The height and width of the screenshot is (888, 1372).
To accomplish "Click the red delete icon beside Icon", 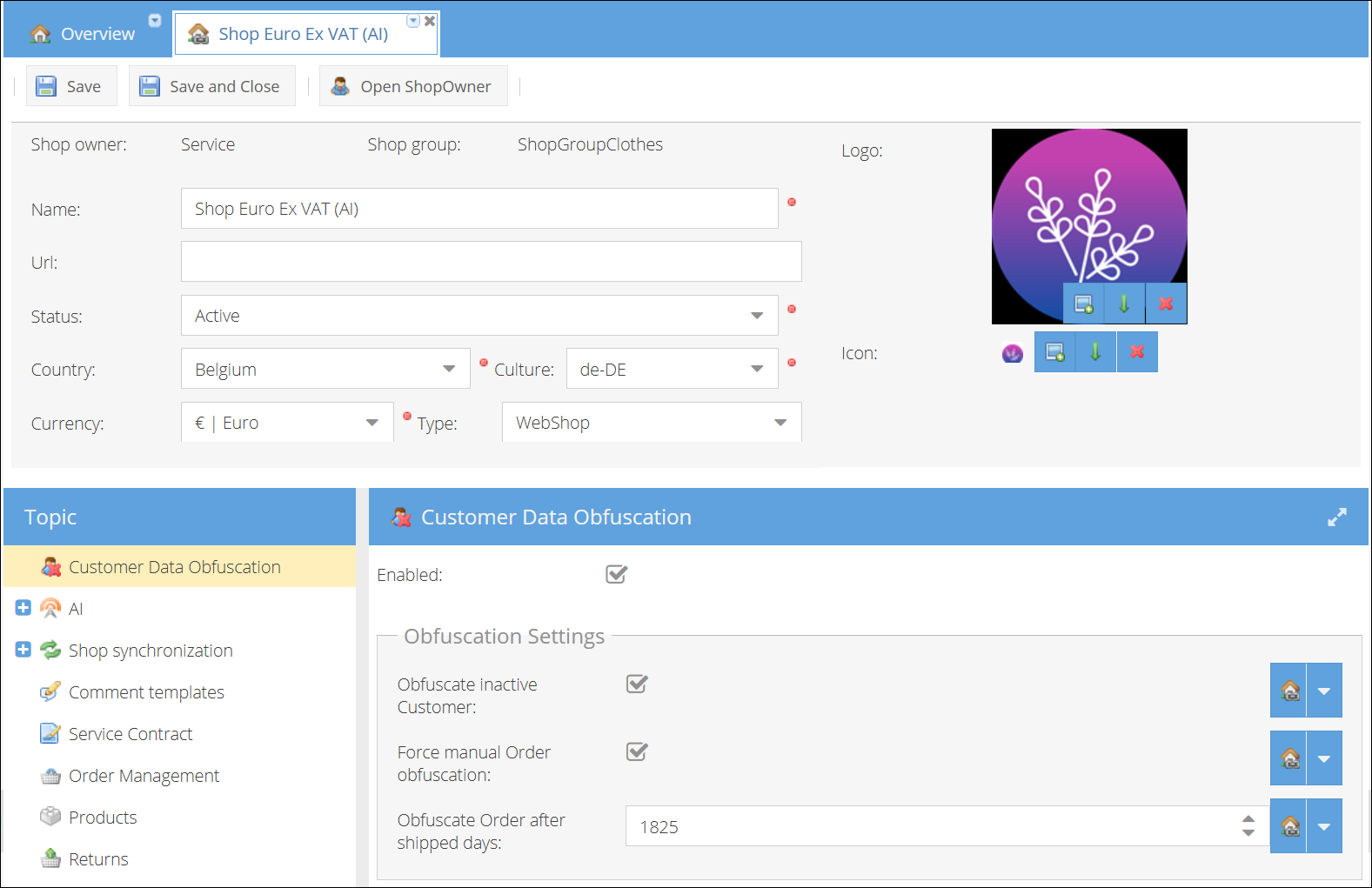I will [1137, 352].
